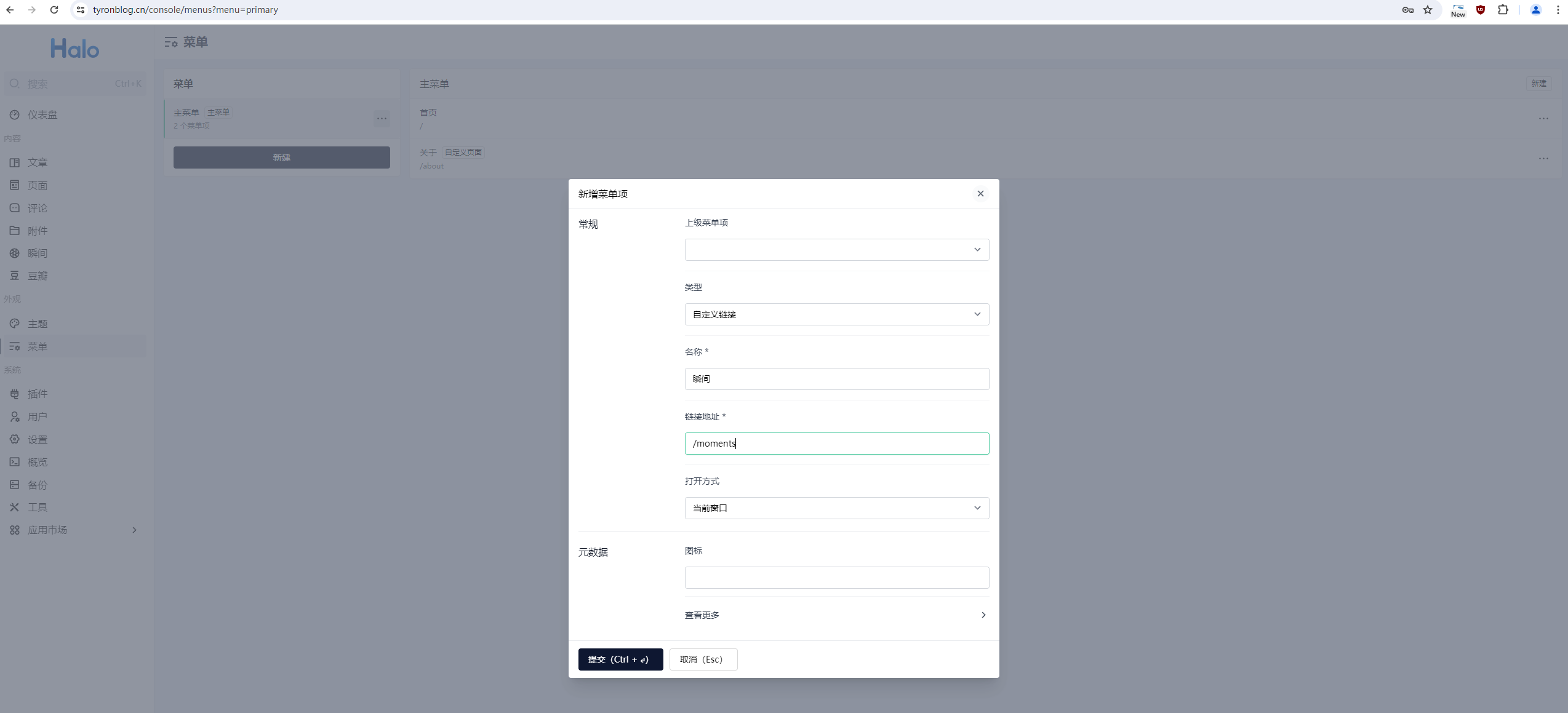The image size is (1568, 713).
Task: Click the 取消 (Esc) cancel button
Action: pos(703,659)
